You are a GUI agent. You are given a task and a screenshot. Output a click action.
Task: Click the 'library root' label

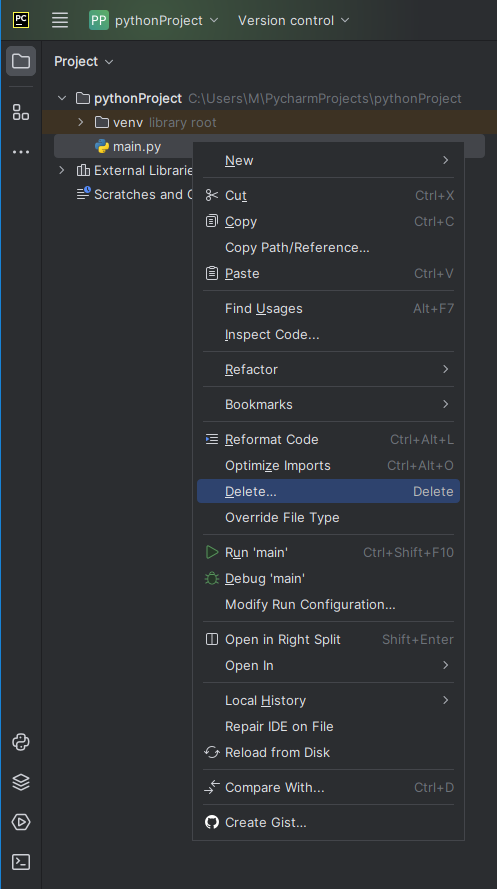(182, 122)
